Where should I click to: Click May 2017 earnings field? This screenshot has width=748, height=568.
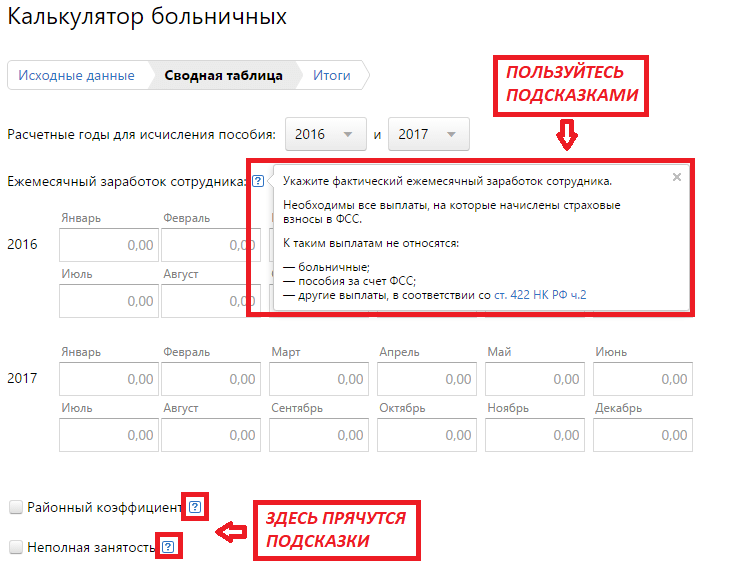(x=535, y=379)
